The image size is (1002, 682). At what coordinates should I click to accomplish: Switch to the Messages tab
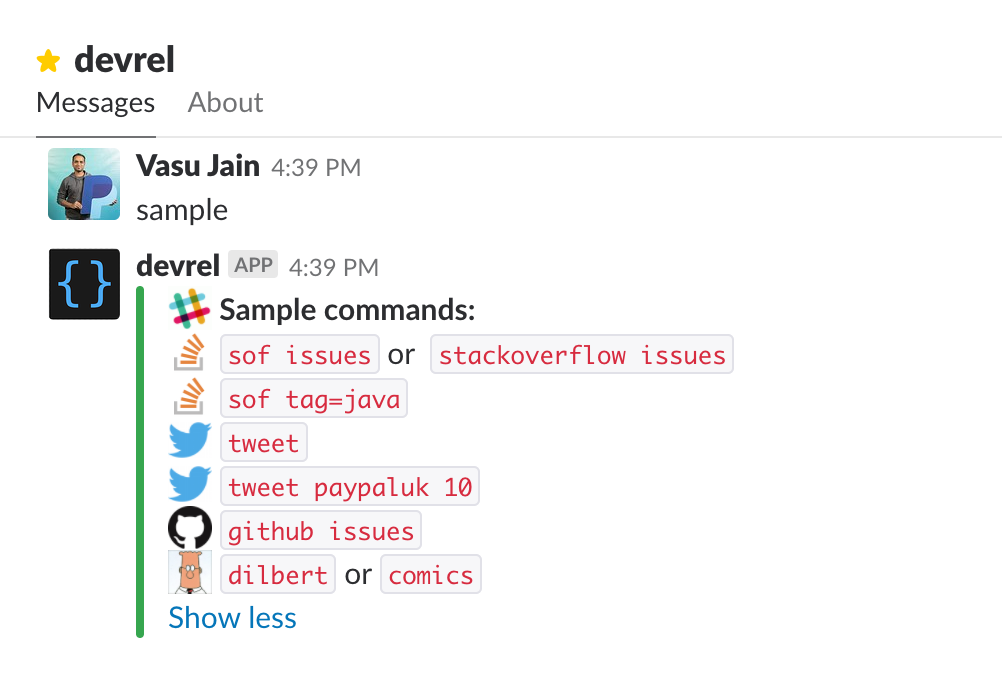click(x=95, y=103)
